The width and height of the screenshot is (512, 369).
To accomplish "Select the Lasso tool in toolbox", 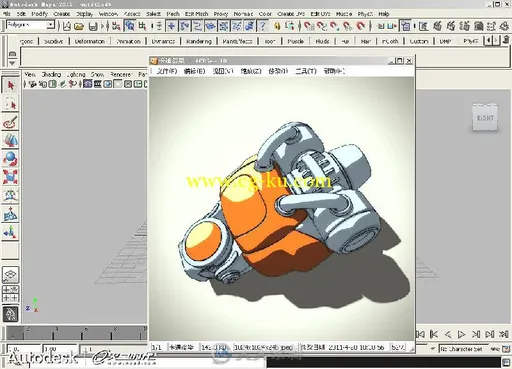I will (10, 104).
